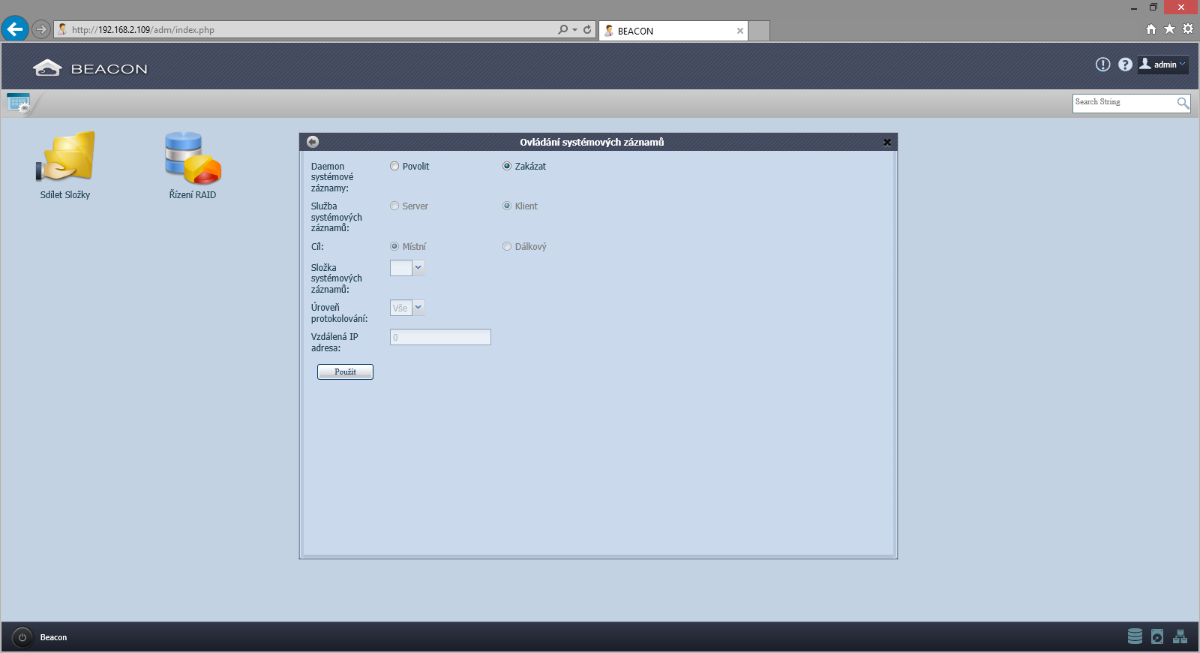This screenshot has width=1200, height=653.
Task: Select the Povolit radio button
Action: (x=395, y=166)
